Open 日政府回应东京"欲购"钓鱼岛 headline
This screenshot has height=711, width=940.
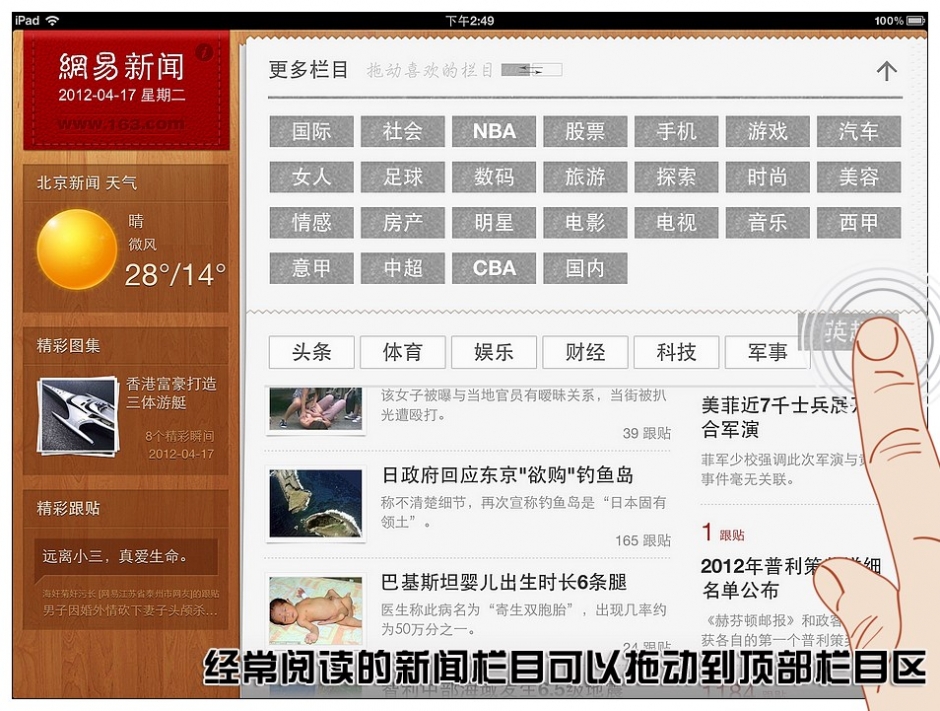point(508,475)
